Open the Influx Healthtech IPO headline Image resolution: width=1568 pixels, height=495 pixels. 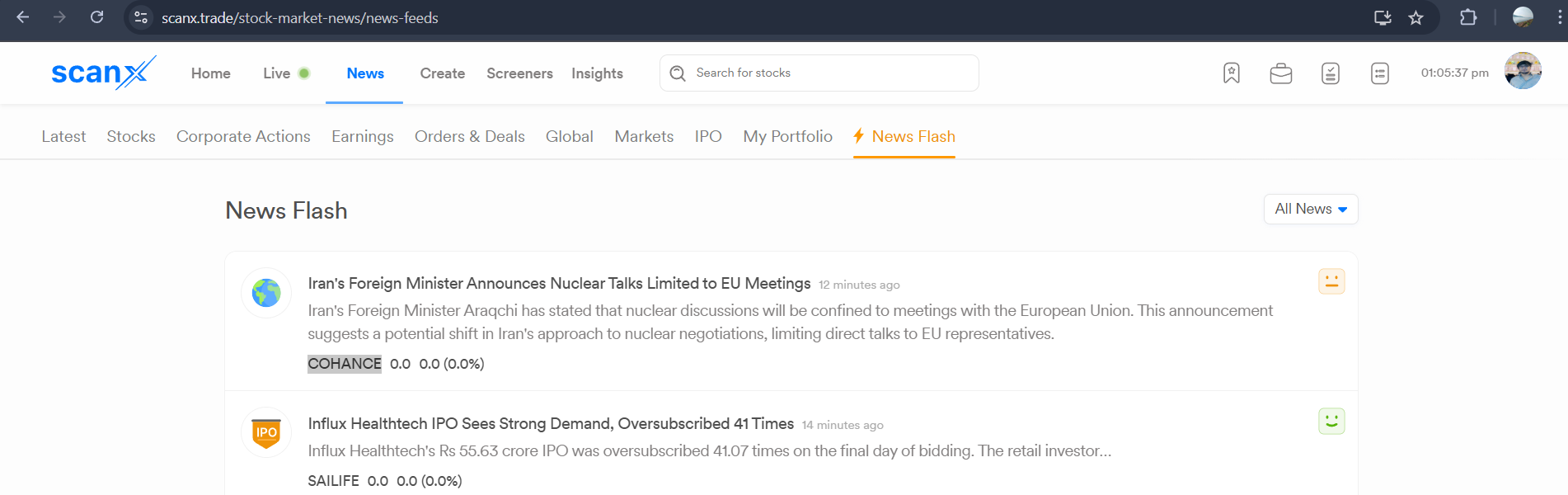pos(551,423)
